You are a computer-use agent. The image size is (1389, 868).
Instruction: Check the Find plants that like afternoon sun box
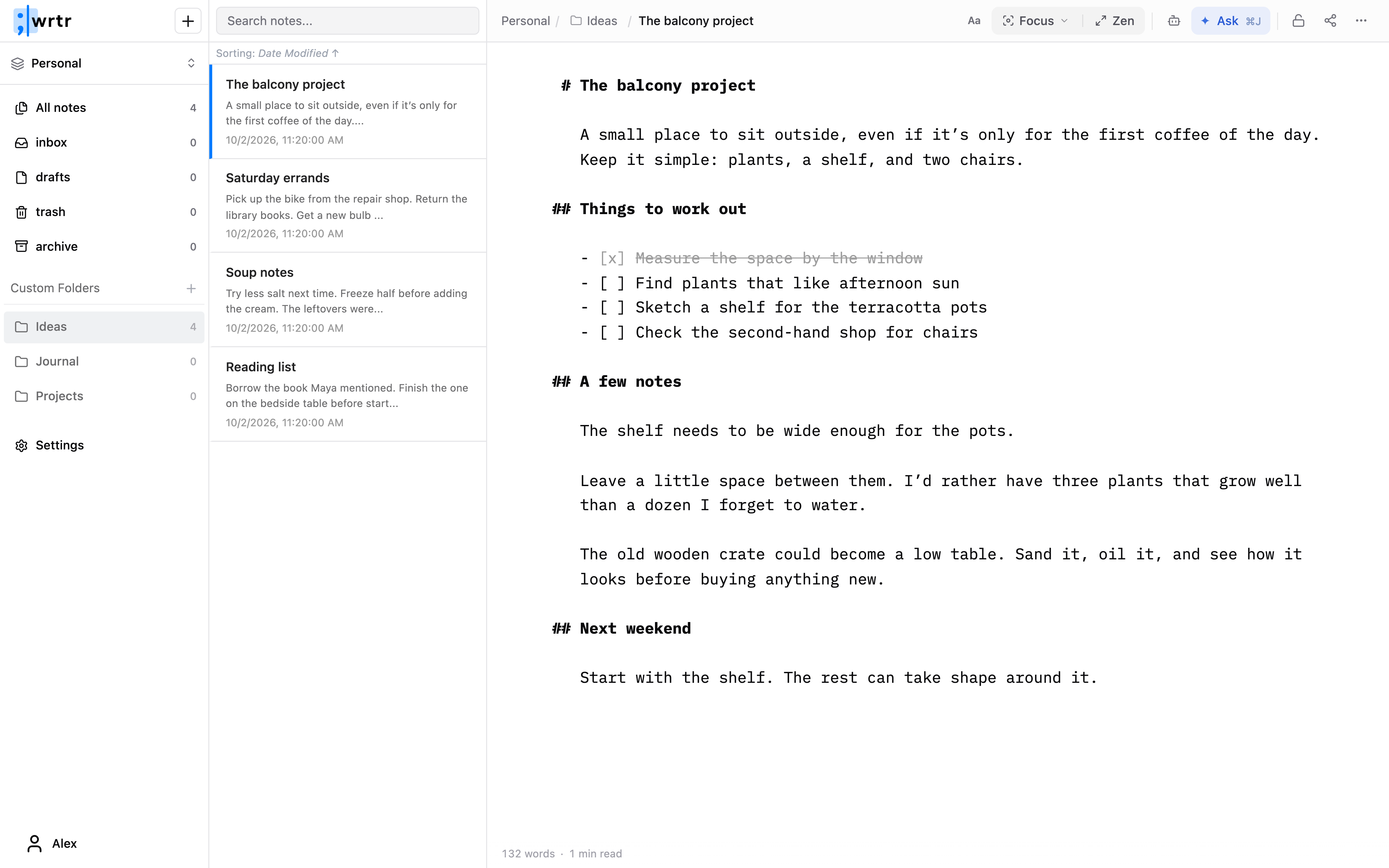coord(612,284)
